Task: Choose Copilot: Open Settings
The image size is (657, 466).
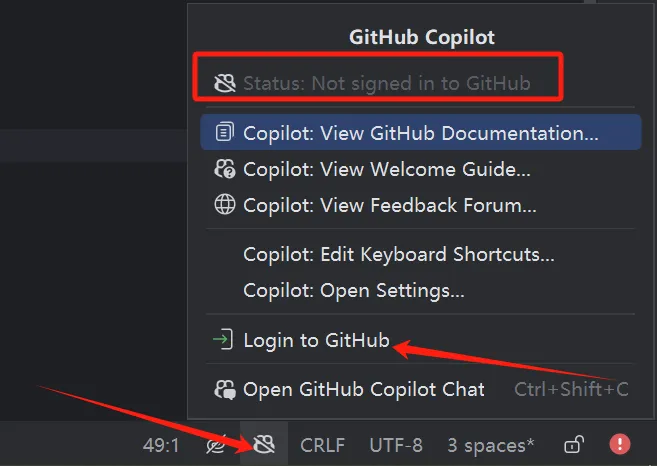Action: pos(353,291)
